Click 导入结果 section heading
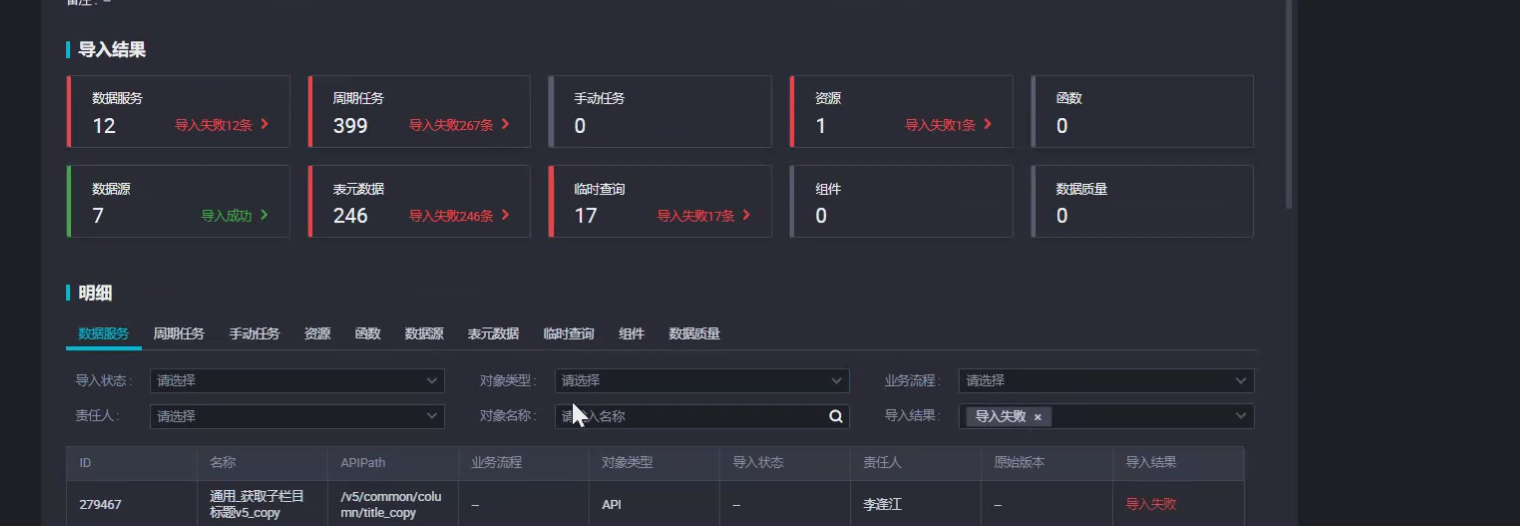1520x526 pixels. tap(112, 50)
